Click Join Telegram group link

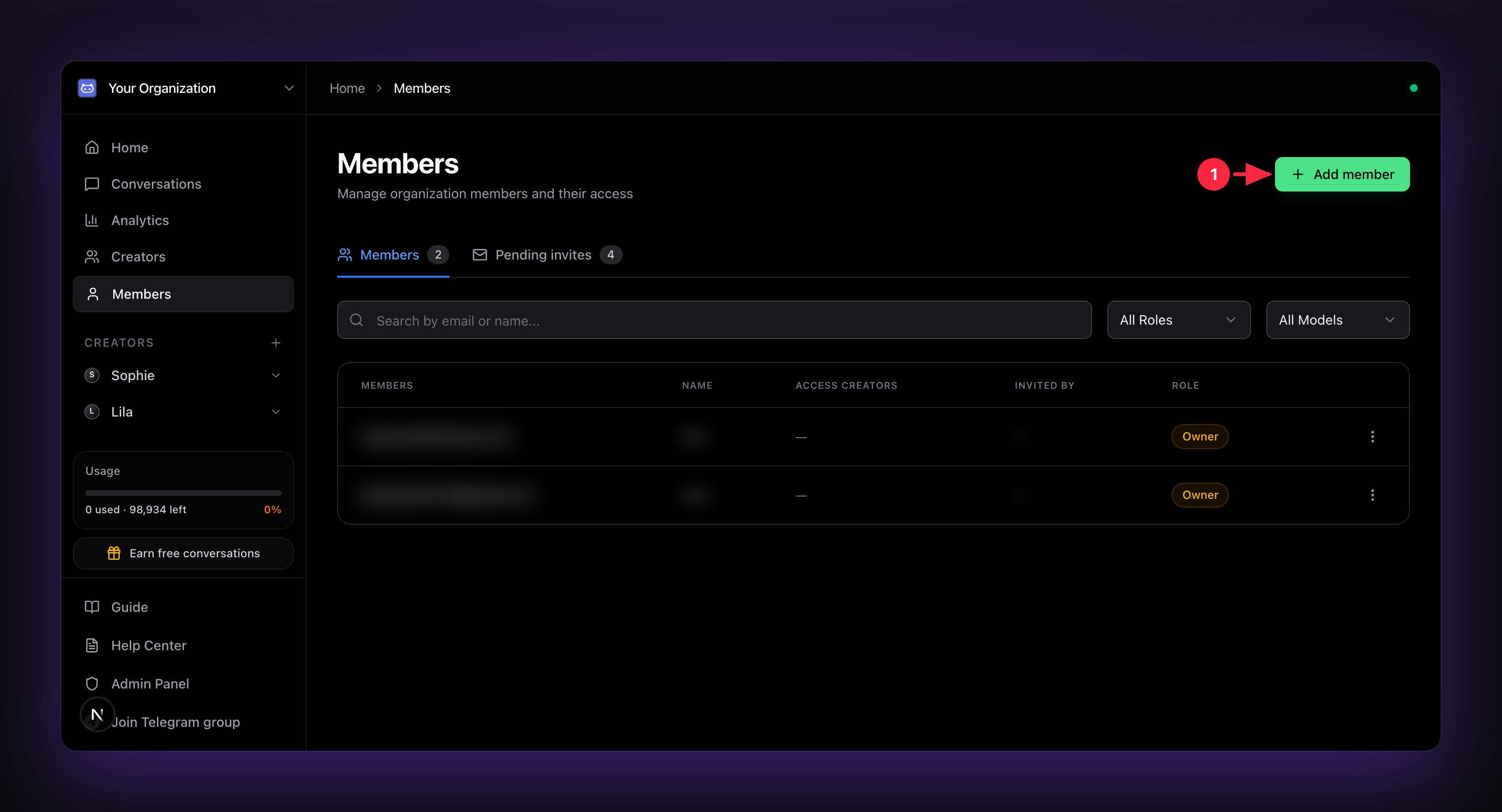click(x=175, y=722)
